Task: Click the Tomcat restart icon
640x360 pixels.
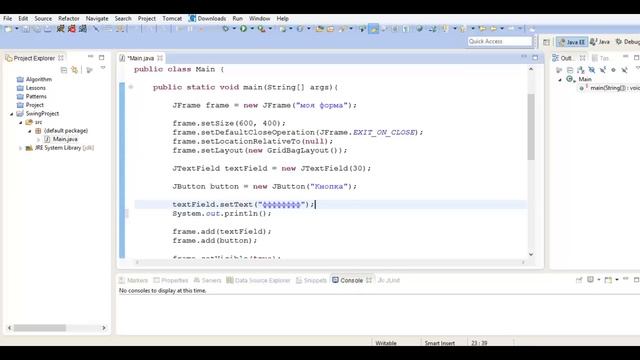Action: point(83,29)
